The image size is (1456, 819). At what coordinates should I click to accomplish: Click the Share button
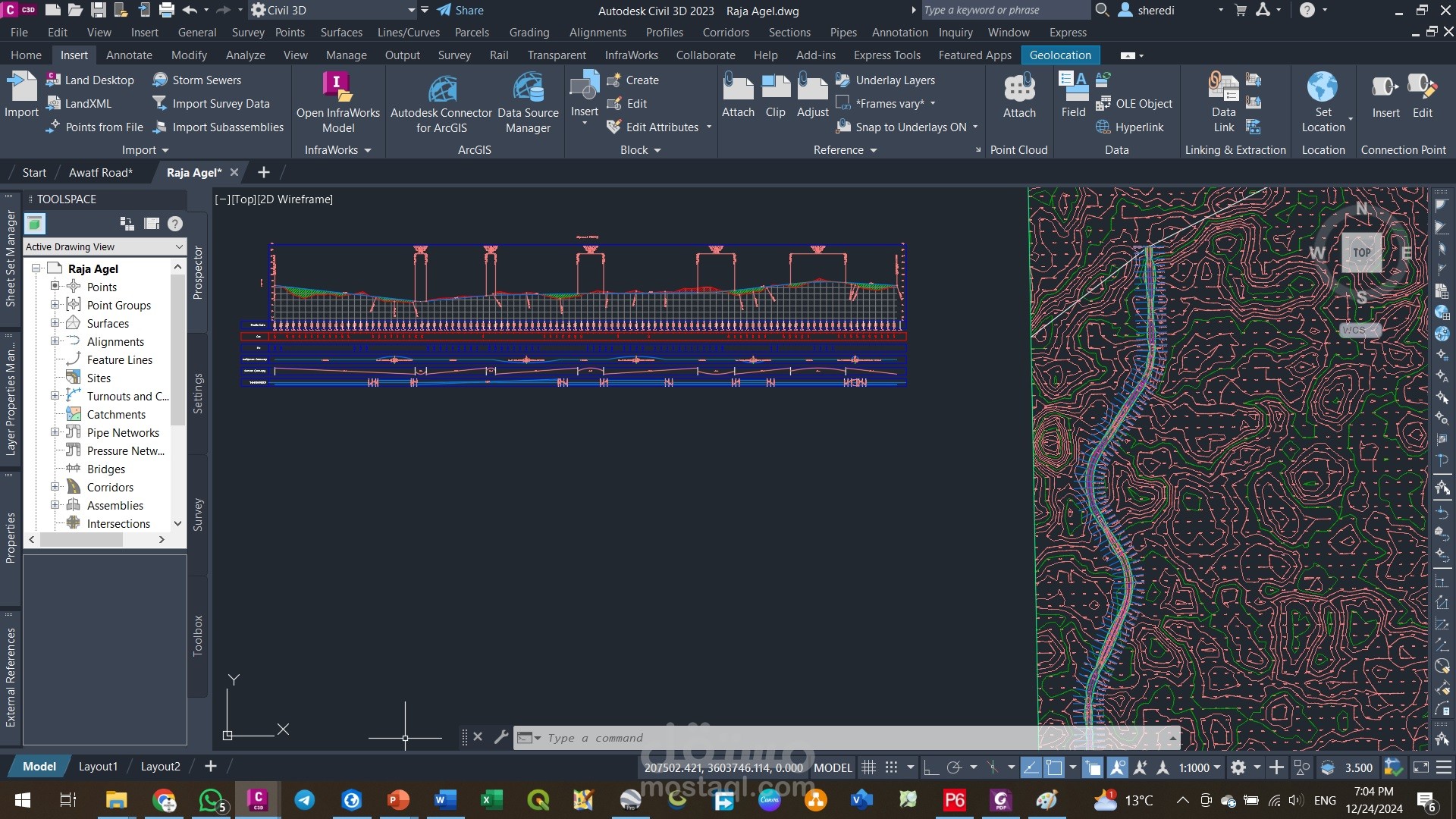(x=460, y=10)
